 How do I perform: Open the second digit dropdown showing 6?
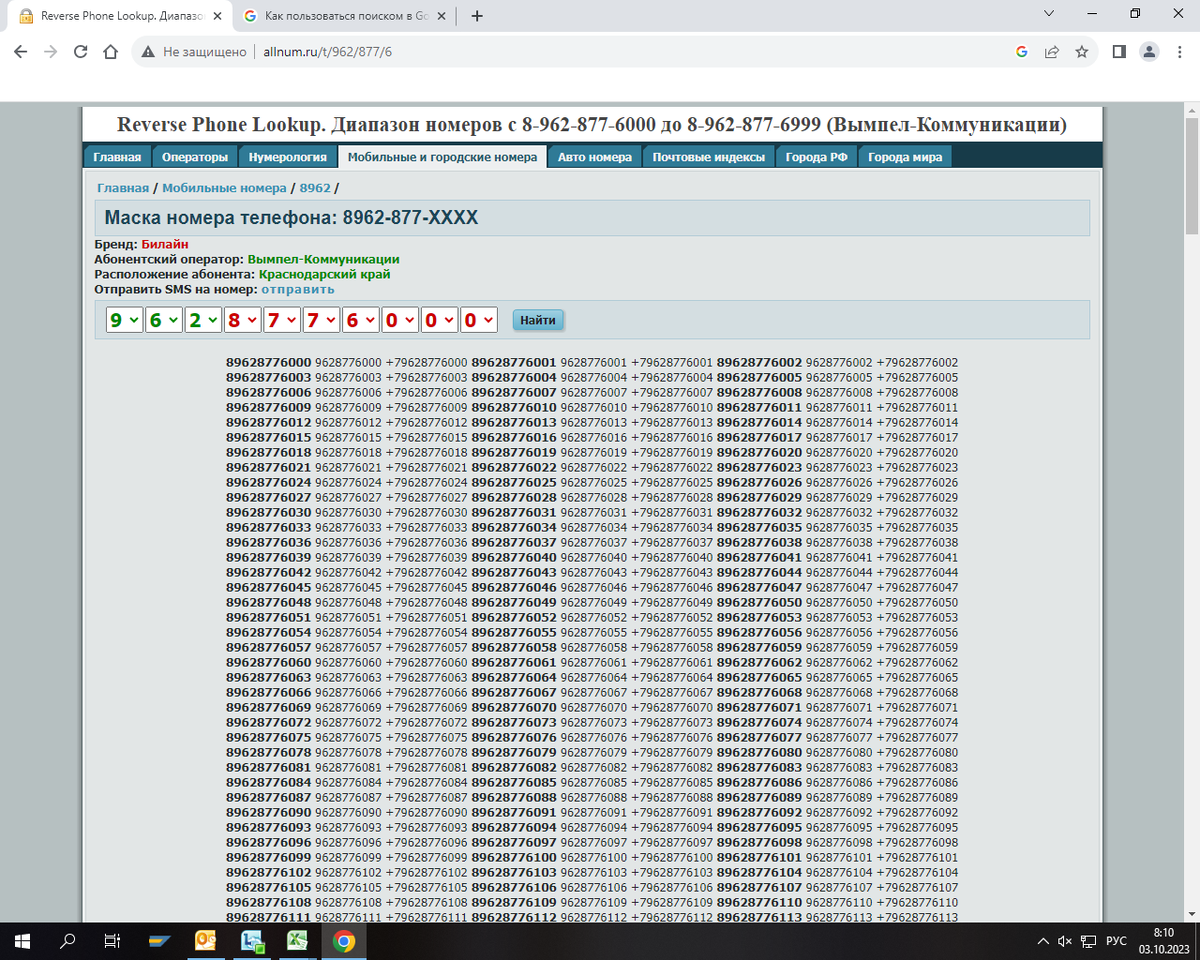(x=163, y=320)
